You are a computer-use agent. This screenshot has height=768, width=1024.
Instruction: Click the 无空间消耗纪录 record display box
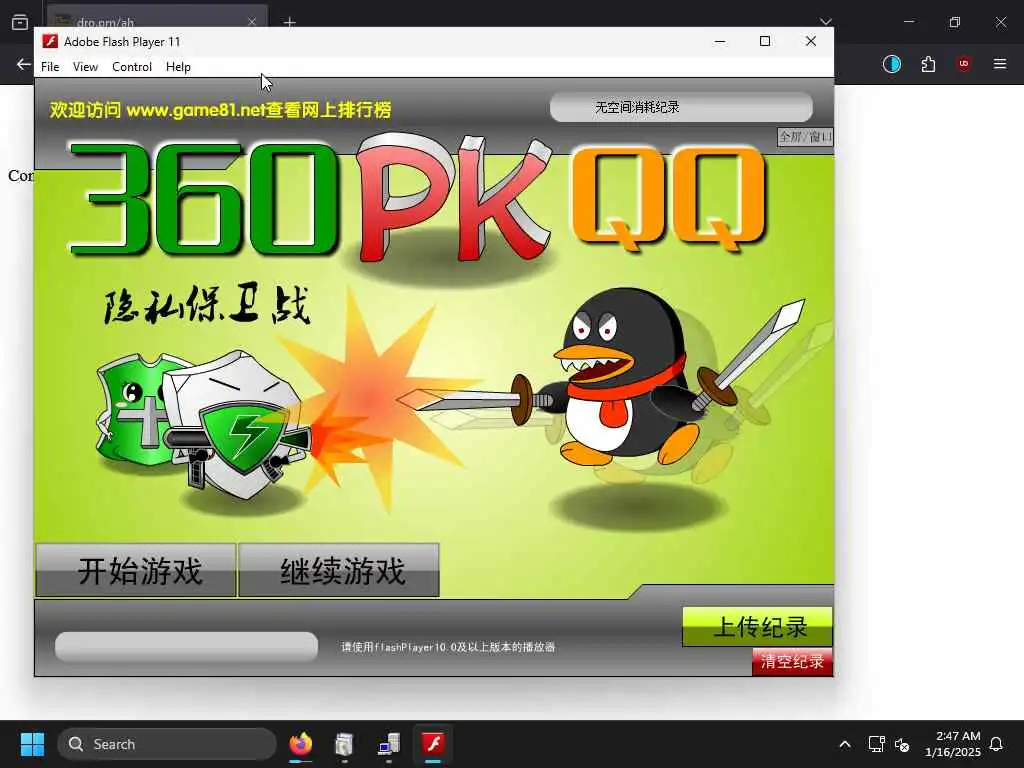pos(681,107)
